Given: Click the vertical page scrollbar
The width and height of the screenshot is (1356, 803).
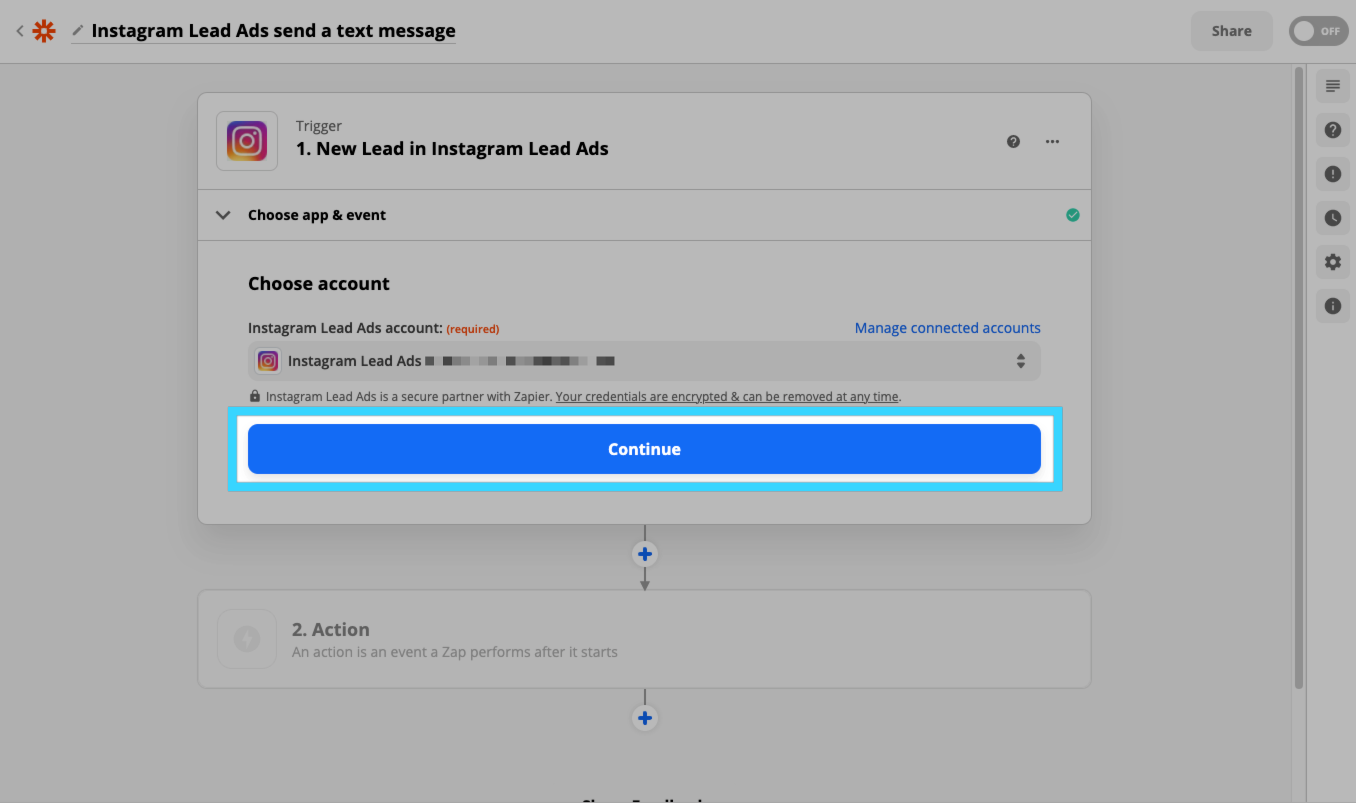Looking at the screenshot, I should (x=1299, y=378).
